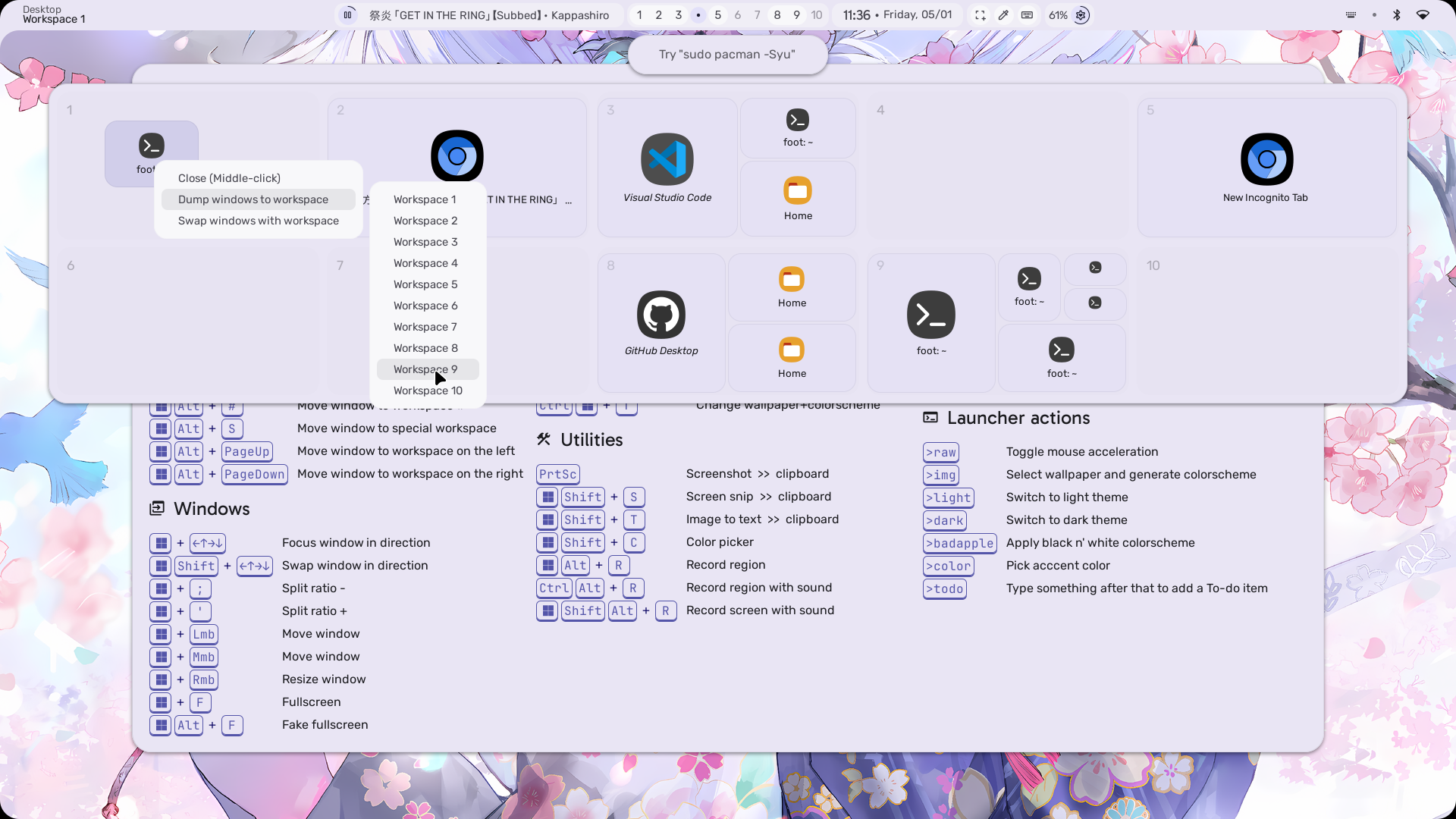Click the color picker eyedropper icon

tap(1003, 15)
